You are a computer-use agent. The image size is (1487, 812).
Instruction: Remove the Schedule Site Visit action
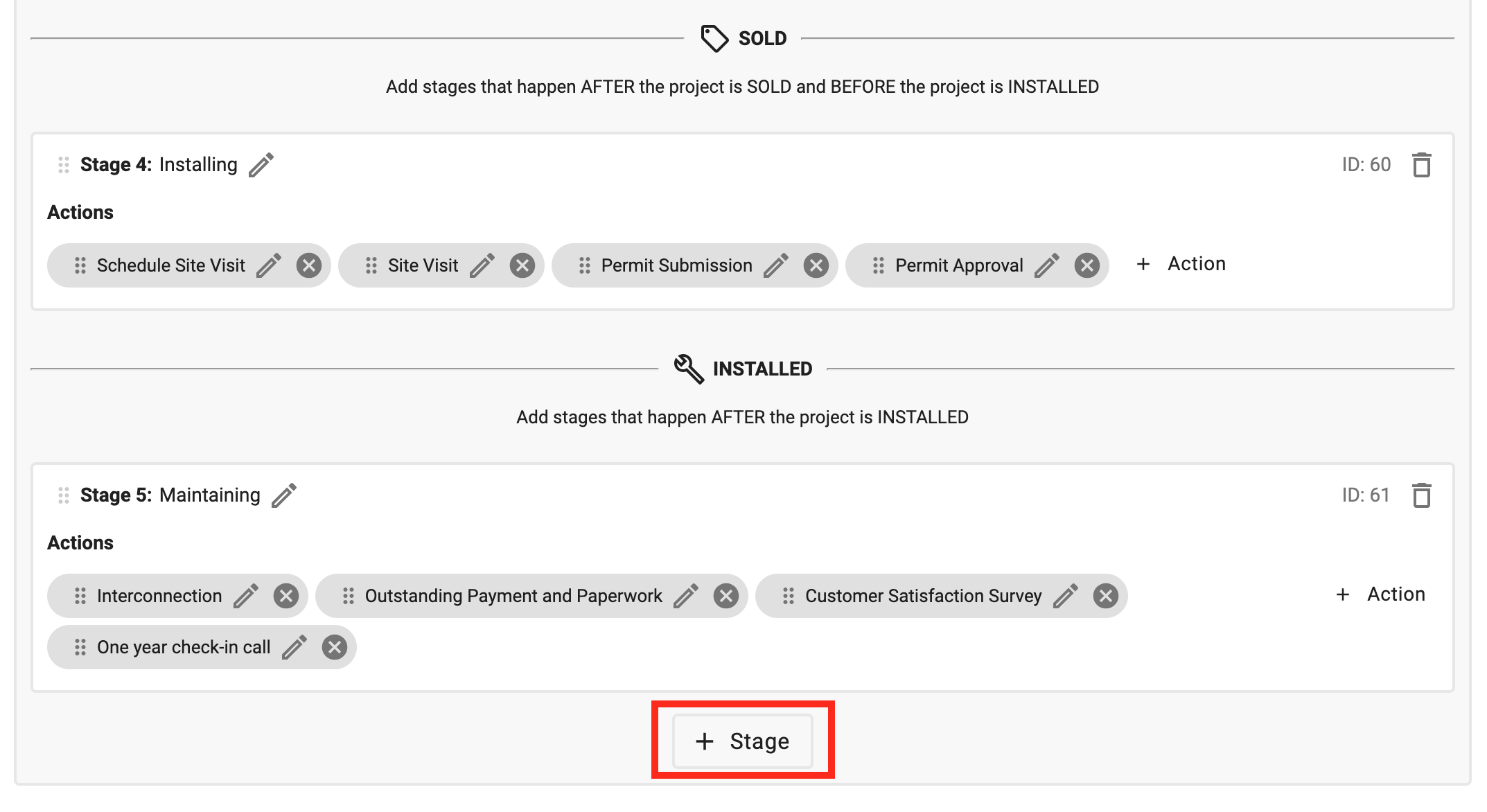309,265
